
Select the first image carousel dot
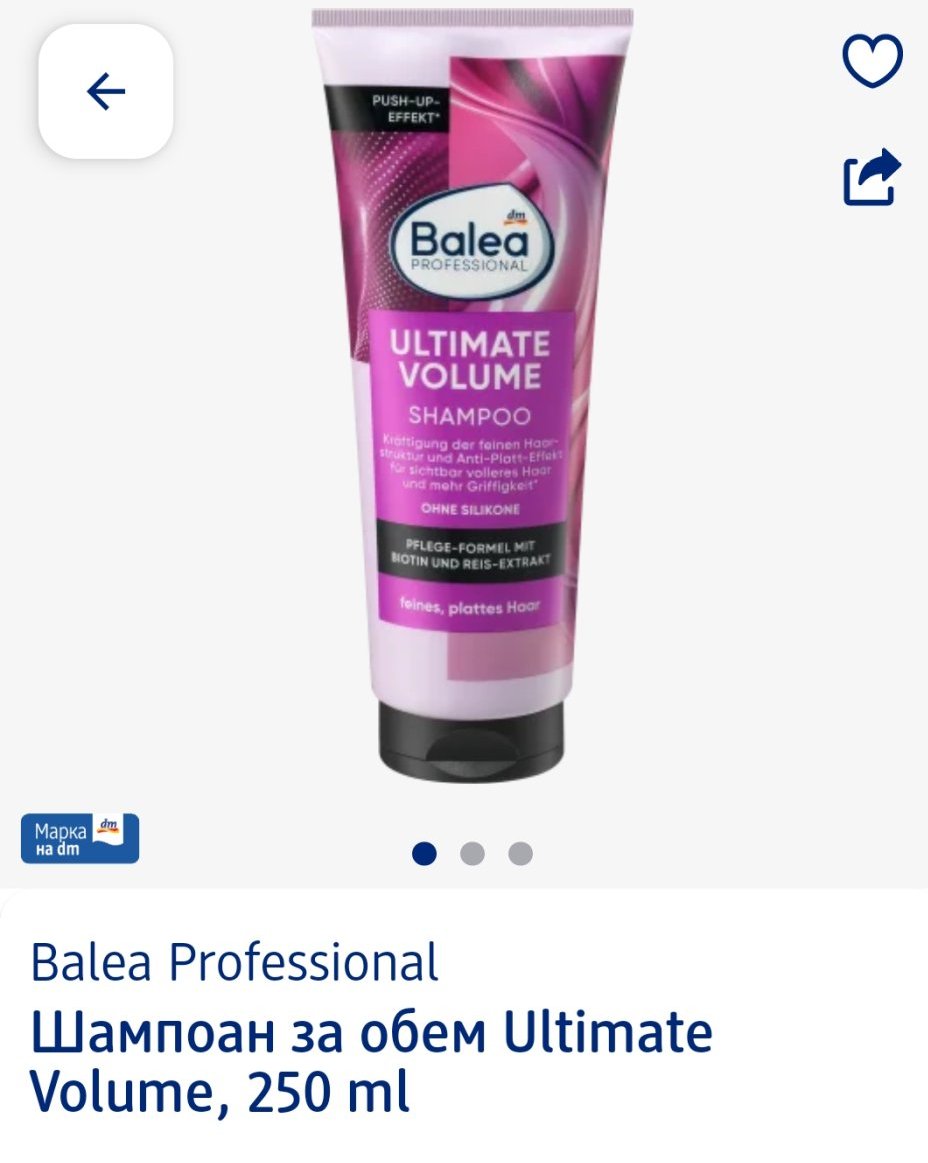click(424, 854)
